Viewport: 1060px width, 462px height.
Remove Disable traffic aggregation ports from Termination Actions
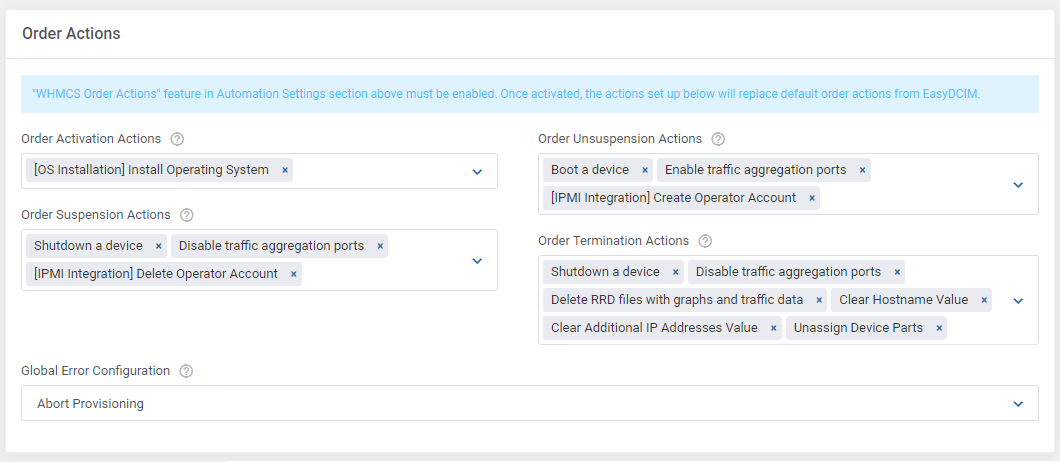(896, 272)
